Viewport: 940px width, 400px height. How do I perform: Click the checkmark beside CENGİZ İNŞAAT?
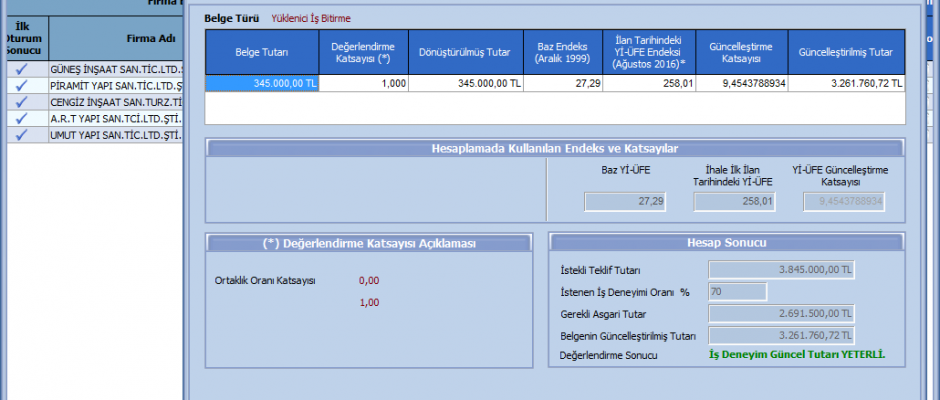[x=22, y=102]
